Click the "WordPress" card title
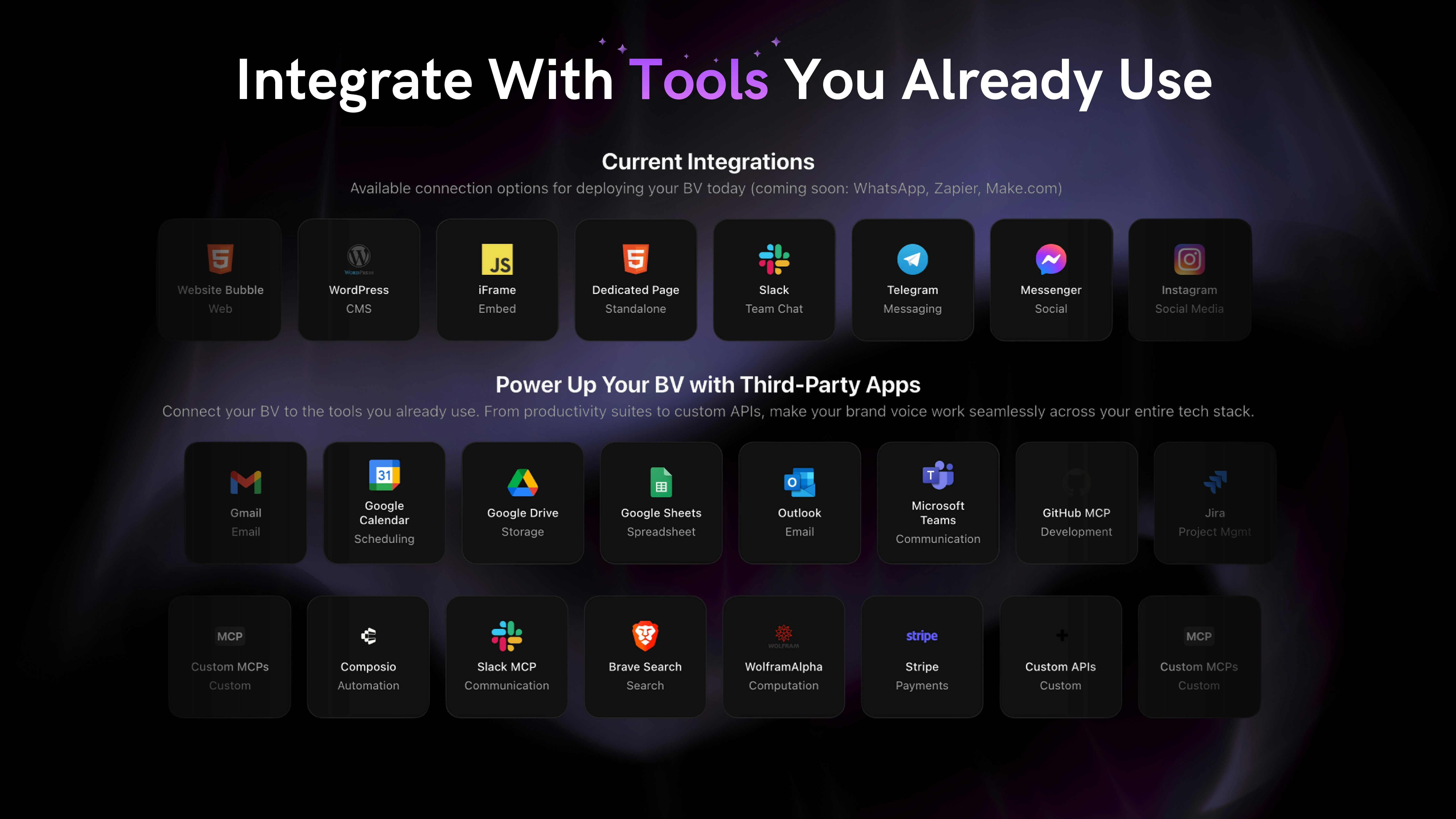Viewport: 1456px width, 819px height. (359, 290)
